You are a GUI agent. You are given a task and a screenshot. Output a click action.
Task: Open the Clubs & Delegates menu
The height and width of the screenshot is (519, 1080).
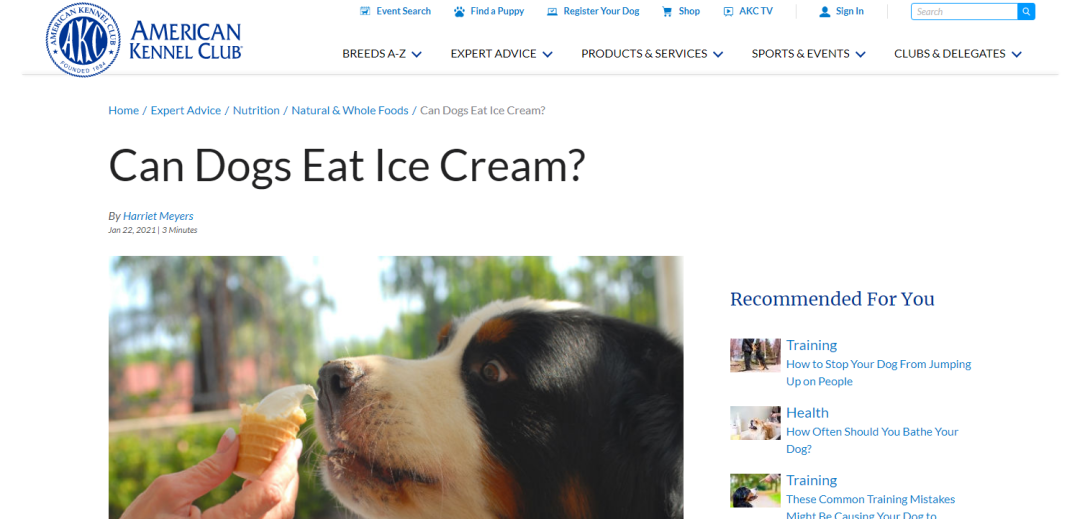click(958, 54)
